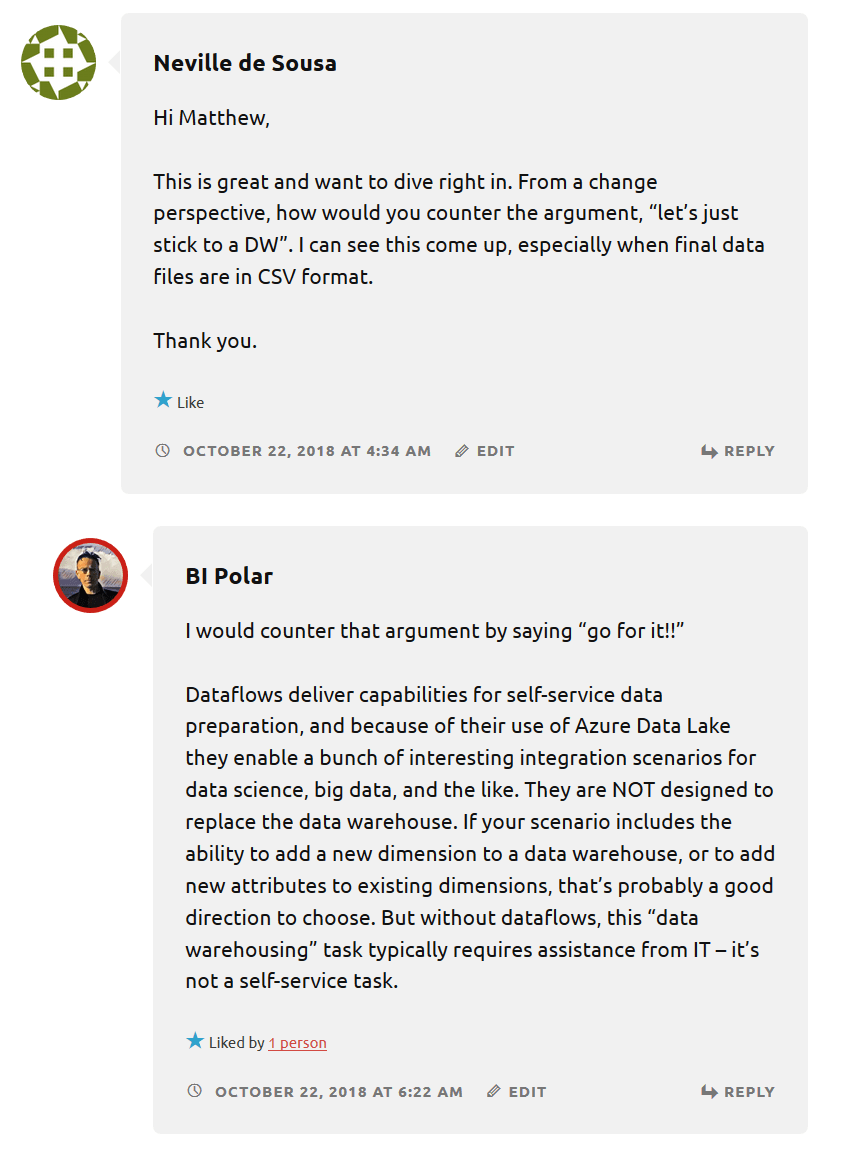Click the reply arrow icon on BI Polar's comment
Image resolution: width=842 pixels, height=1150 pixels.
click(x=709, y=1093)
